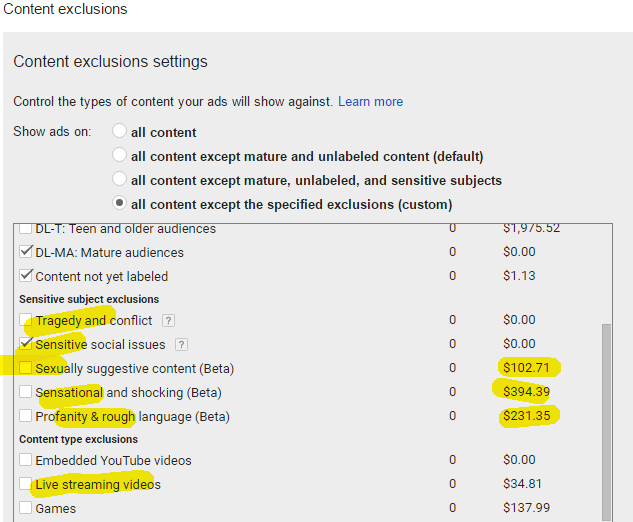Viewport: 633px width, 522px height.
Task: Tick the Live streaming videos checkbox
Action: 26,485
